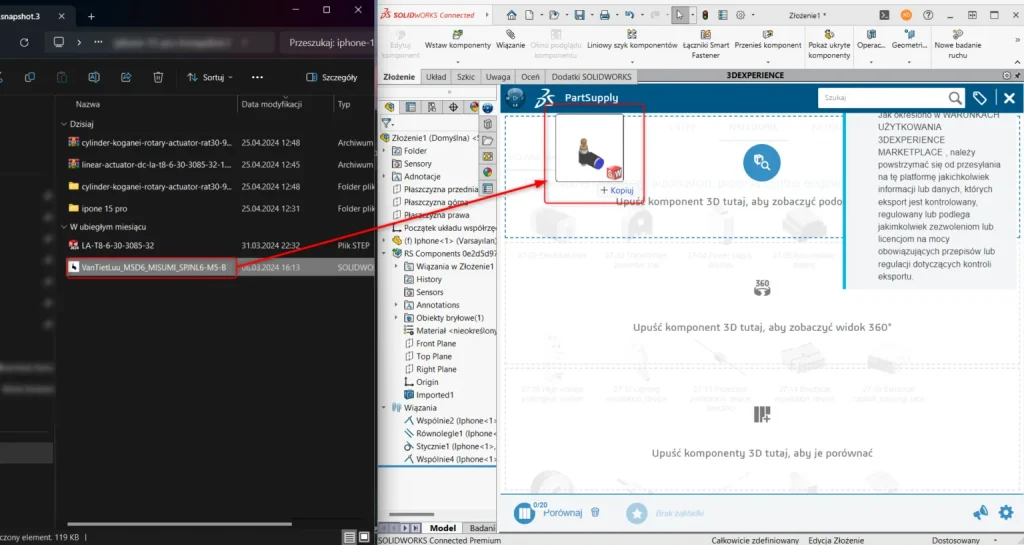This screenshot has width=1024, height=545.
Task: Collapse the Dzisiaj group in Explorer
Action: pos(64,123)
